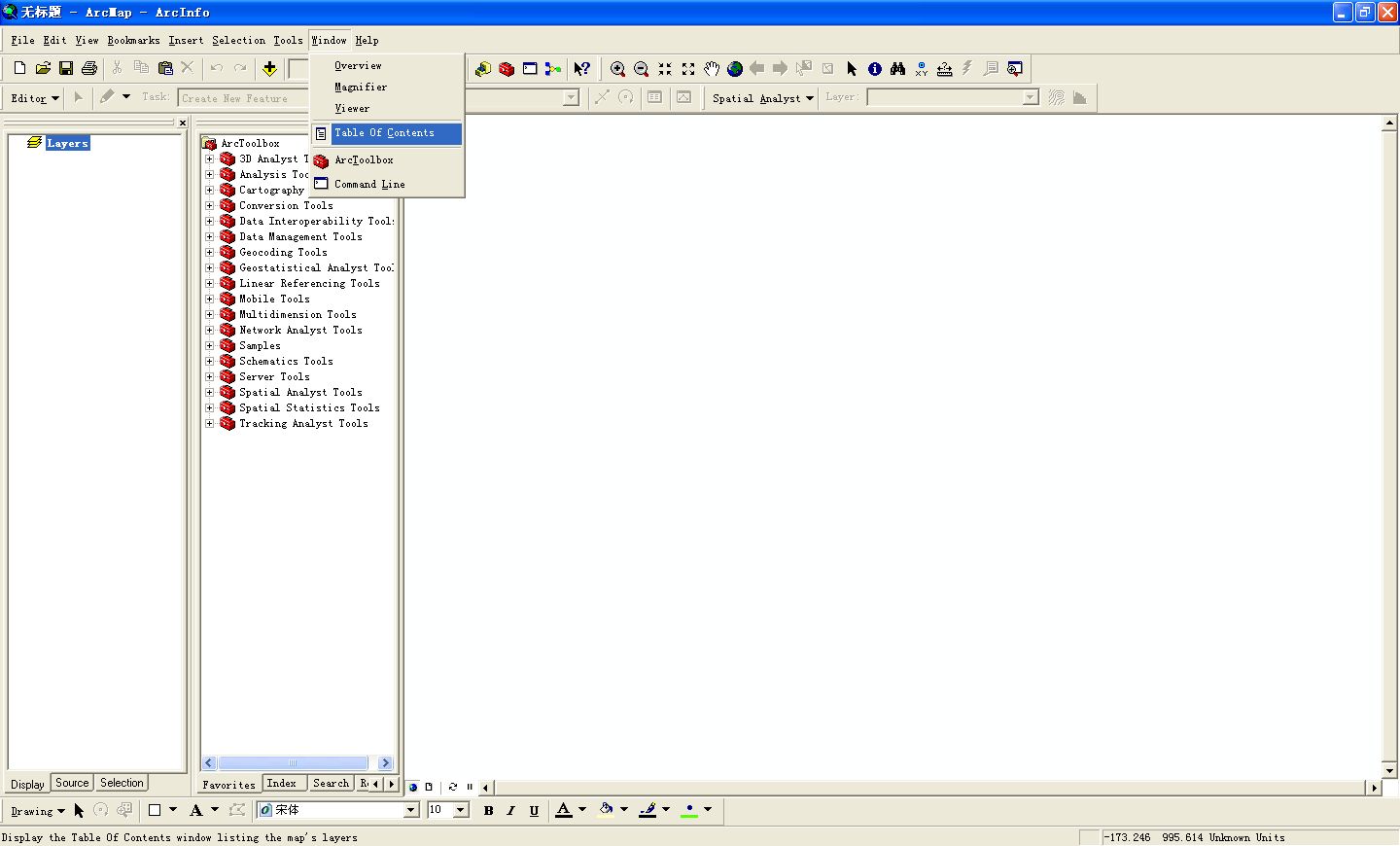Click the Find binoculars icon

point(898,68)
